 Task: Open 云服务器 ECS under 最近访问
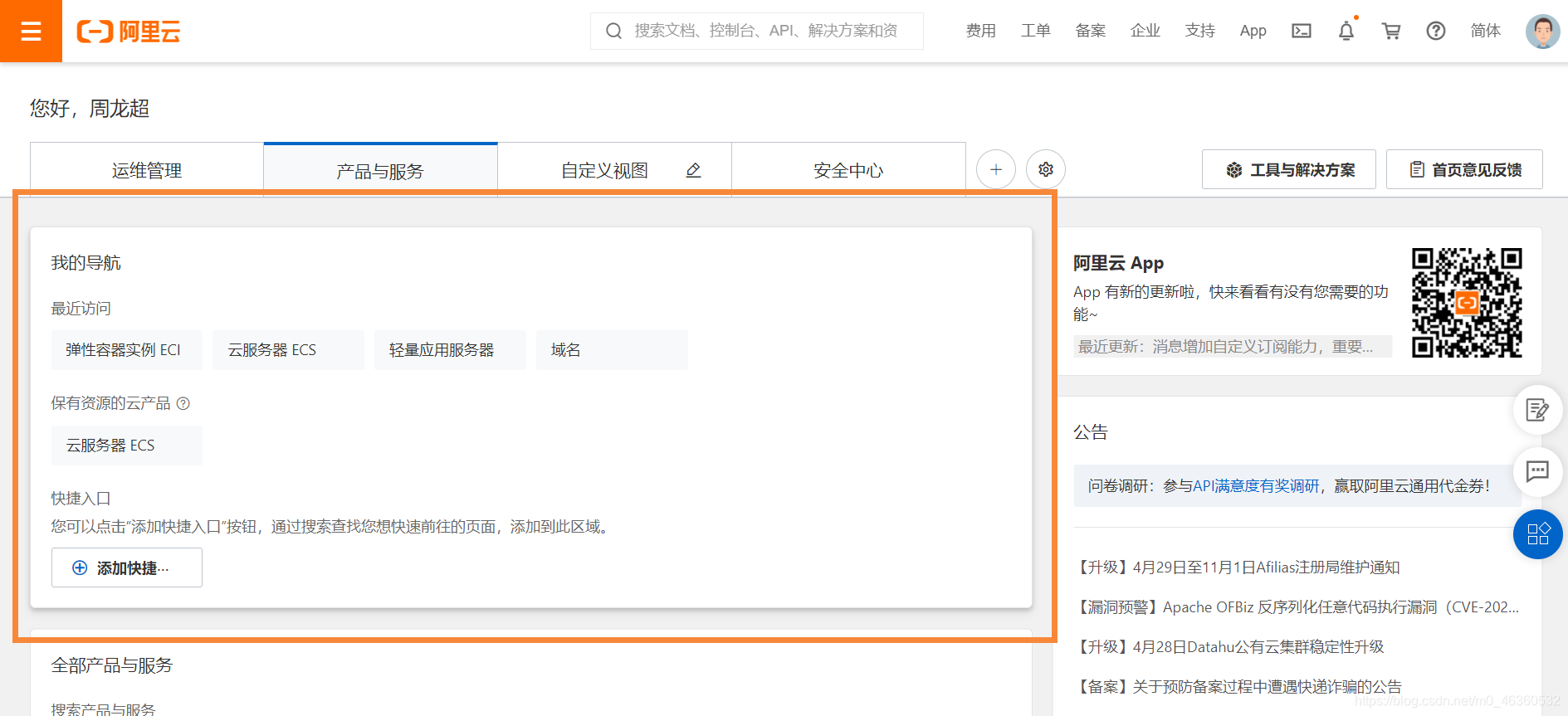(288, 350)
